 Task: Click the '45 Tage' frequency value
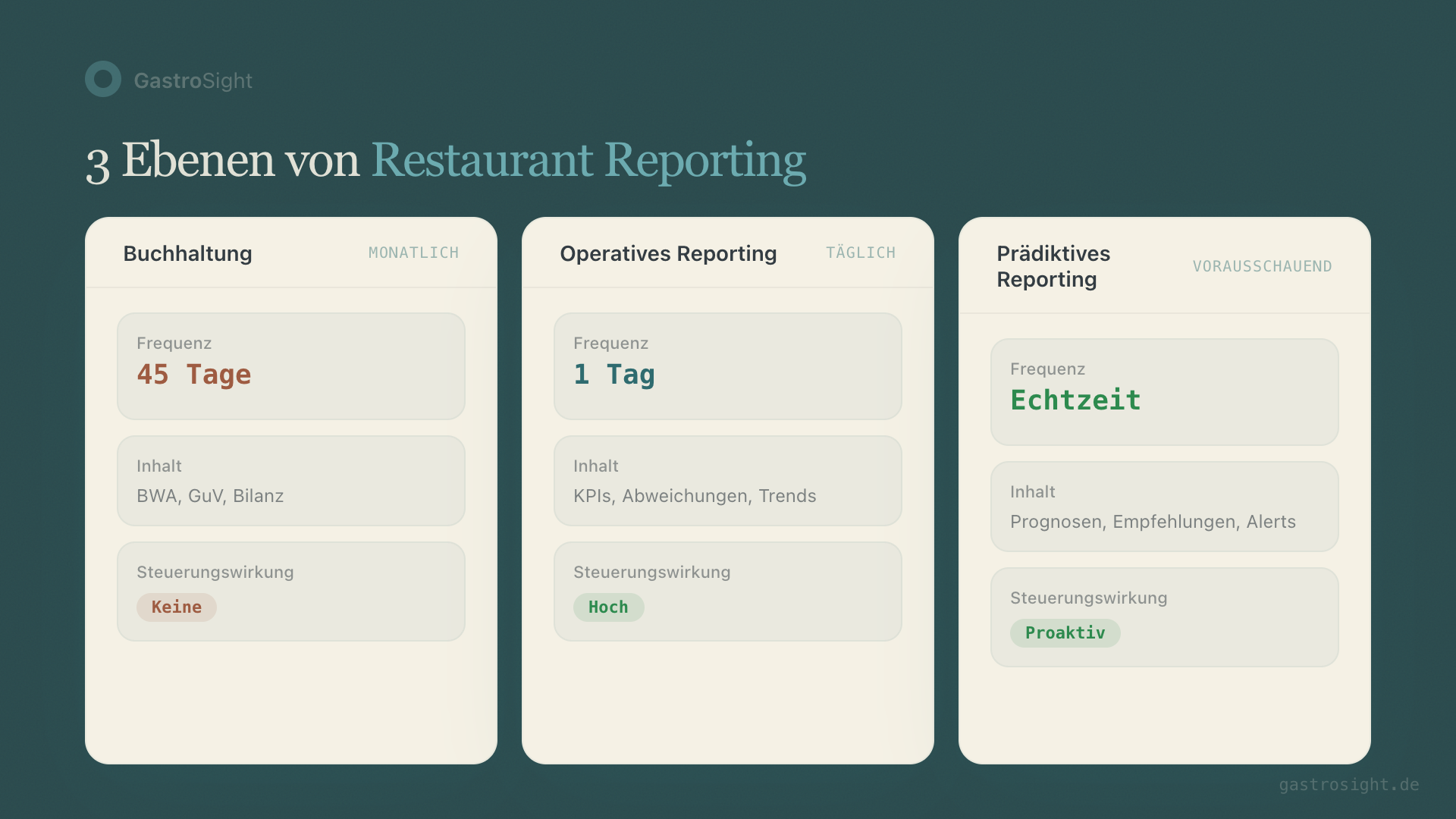tap(194, 375)
